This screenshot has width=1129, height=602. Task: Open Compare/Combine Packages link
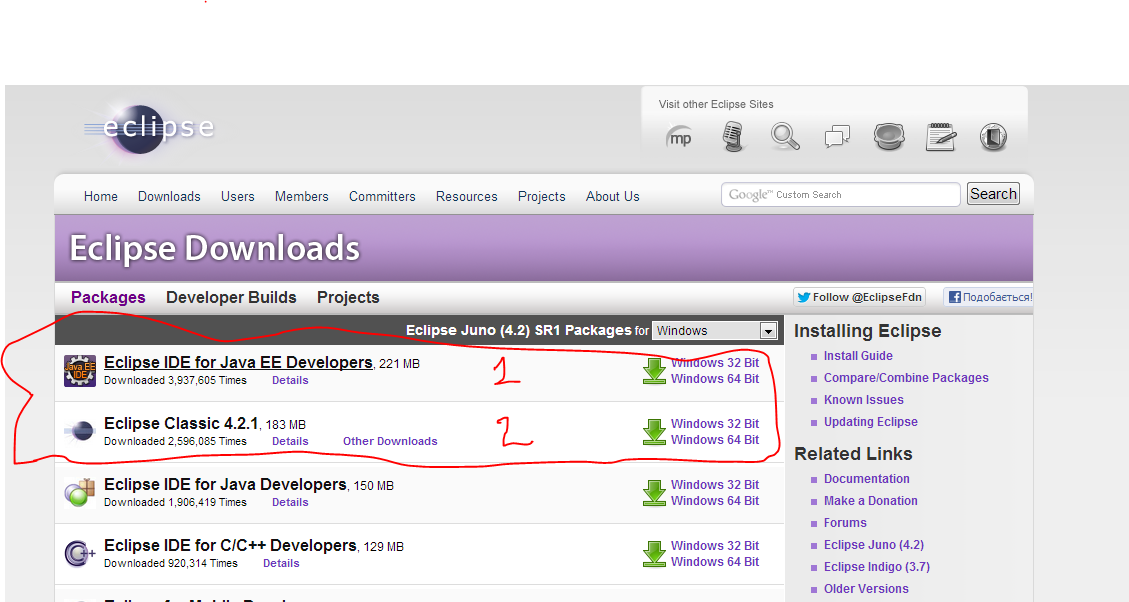pyautogui.click(x=906, y=378)
